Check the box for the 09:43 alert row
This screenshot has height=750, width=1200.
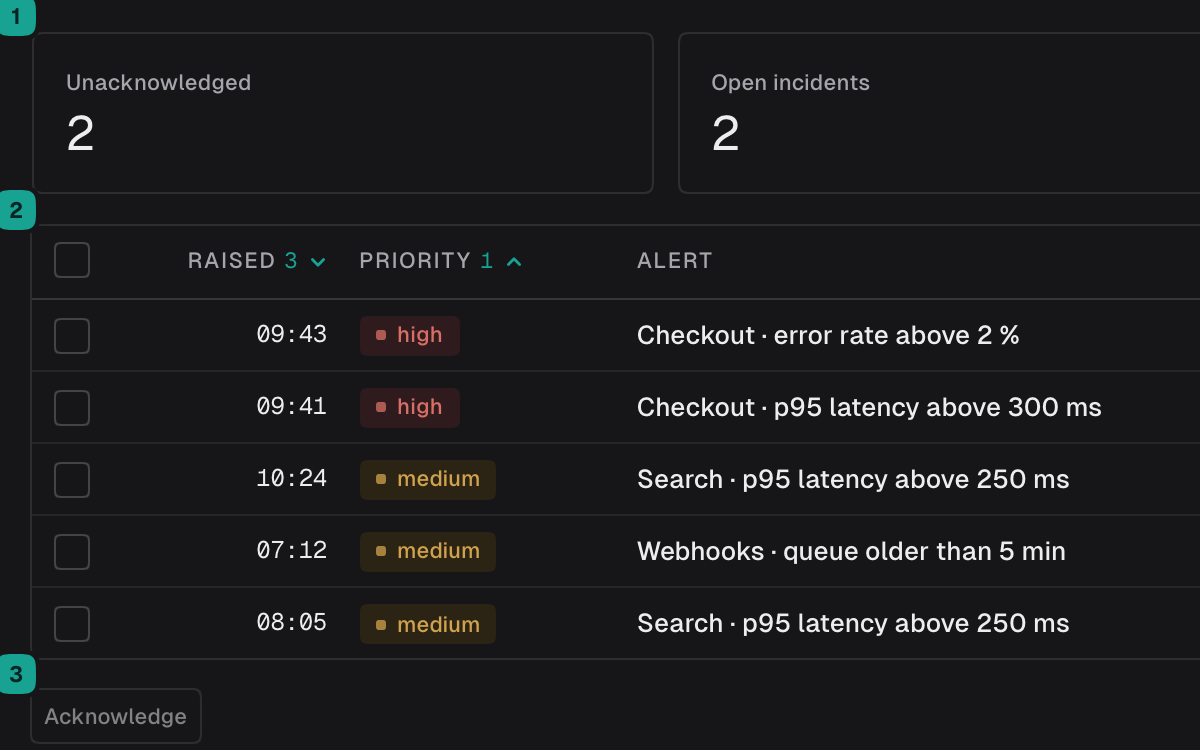(72, 336)
